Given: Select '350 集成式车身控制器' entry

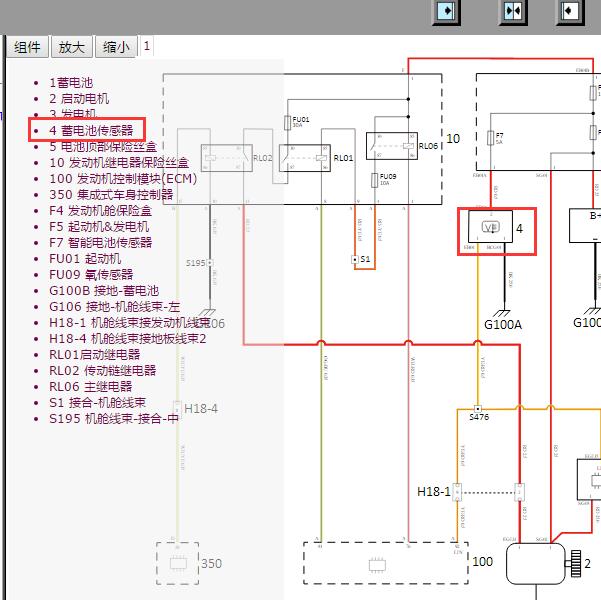Looking at the screenshot, I should pos(111,194).
